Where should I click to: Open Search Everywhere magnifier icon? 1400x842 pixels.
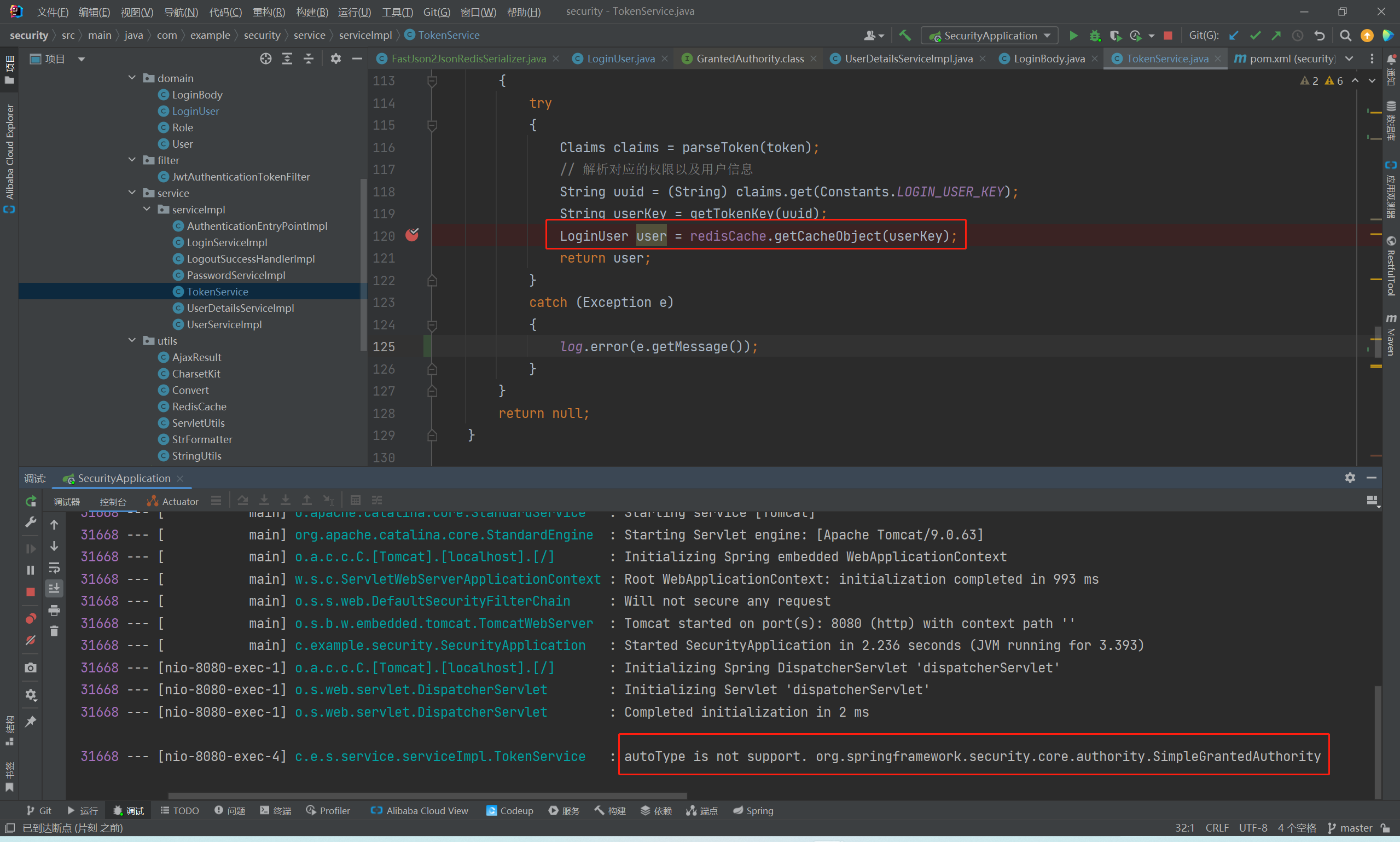point(1345,36)
